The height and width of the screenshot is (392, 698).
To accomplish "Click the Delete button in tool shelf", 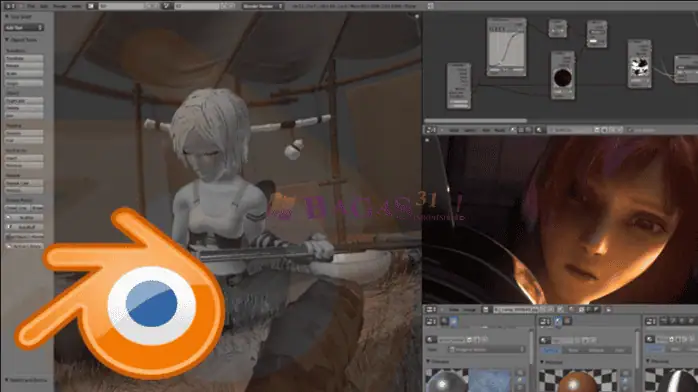I will click(24, 108).
